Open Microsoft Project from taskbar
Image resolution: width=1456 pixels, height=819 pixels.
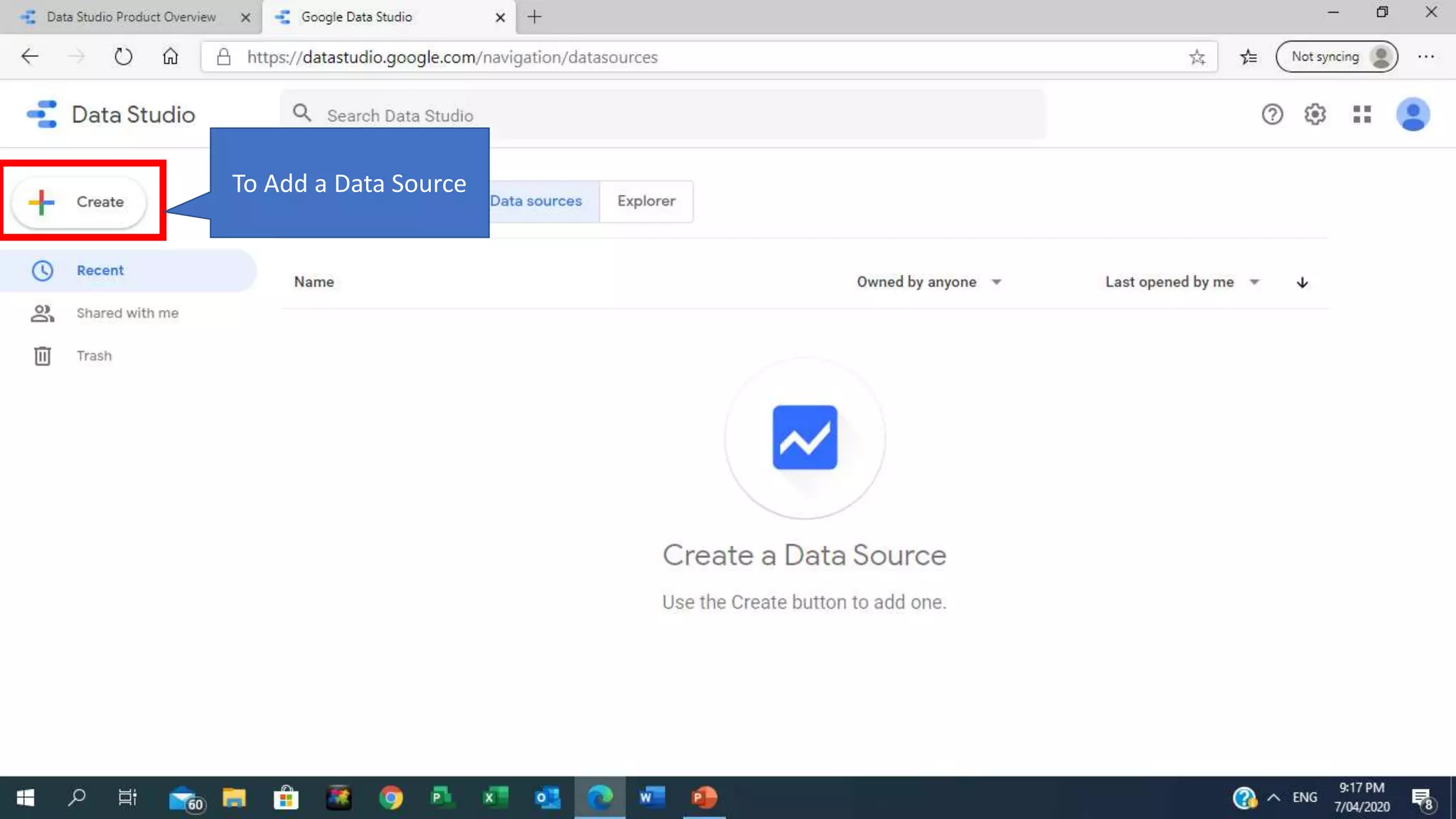(x=441, y=798)
